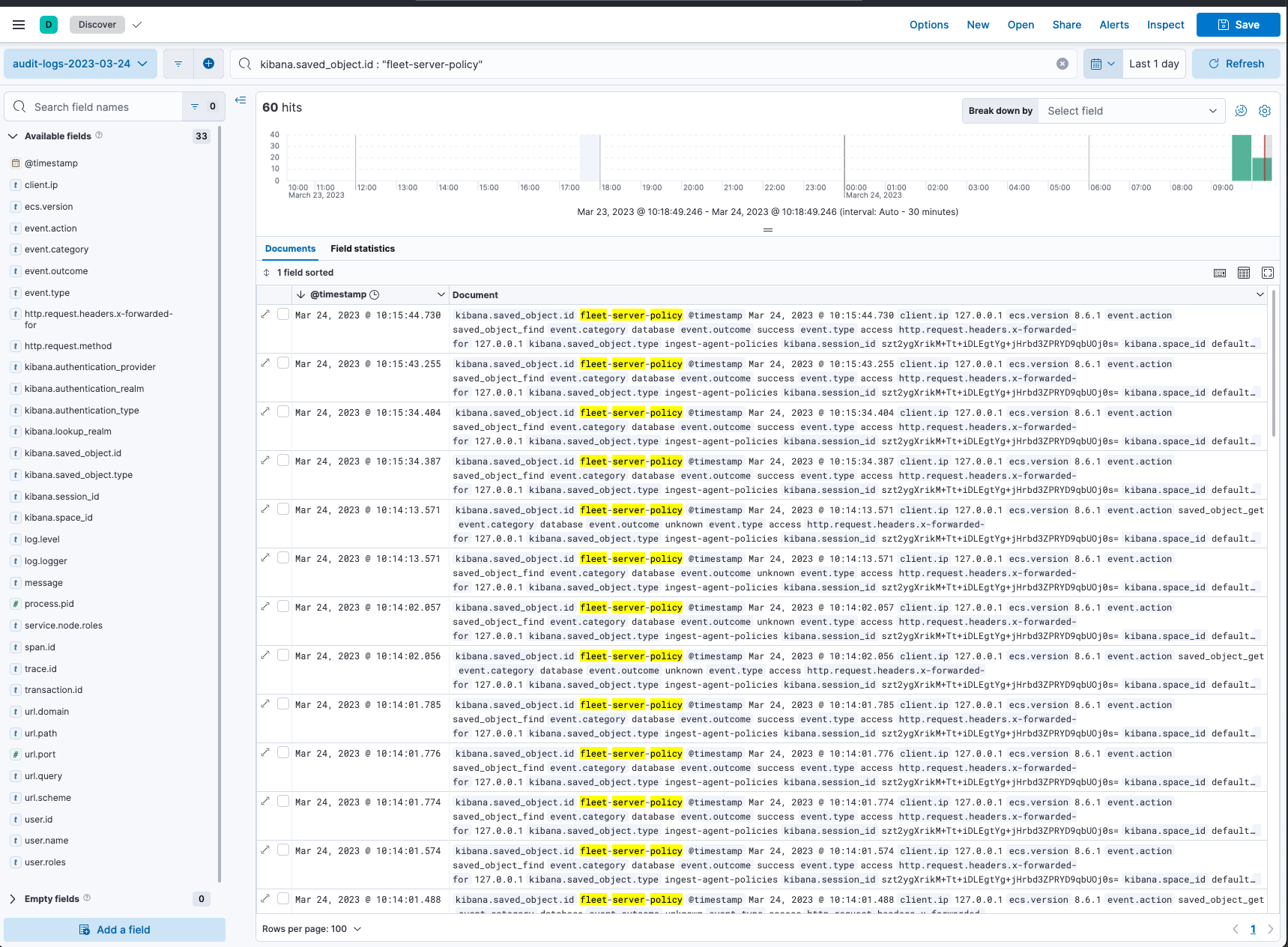This screenshot has width=1288, height=947.
Task: Switch to the Field statistics tab
Action: click(363, 249)
